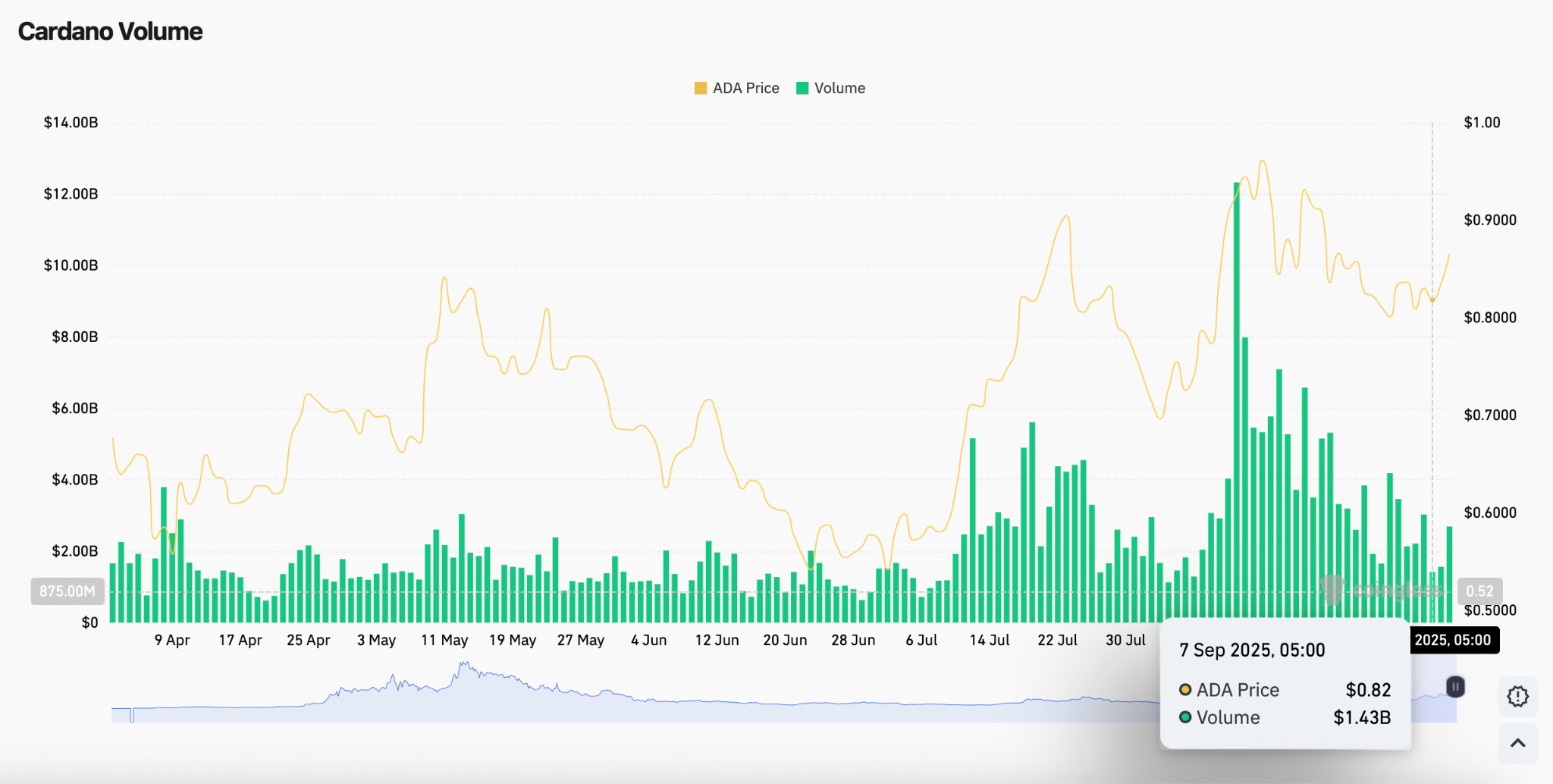Click the $2.00B volume axis label
Screen dimensions: 1553x784
click(x=74, y=550)
